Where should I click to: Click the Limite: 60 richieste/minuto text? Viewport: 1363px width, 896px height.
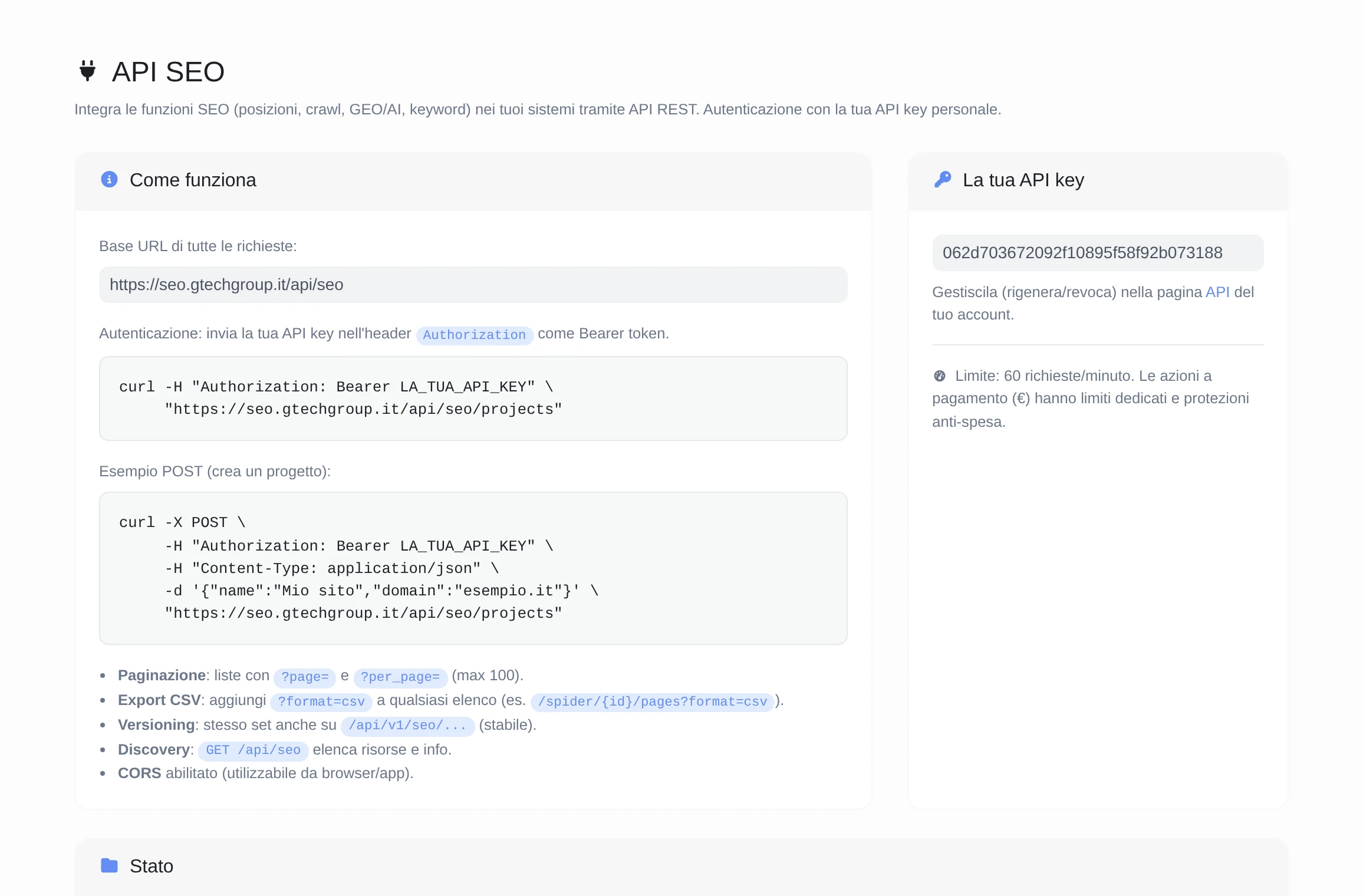tap(1045, 376)
